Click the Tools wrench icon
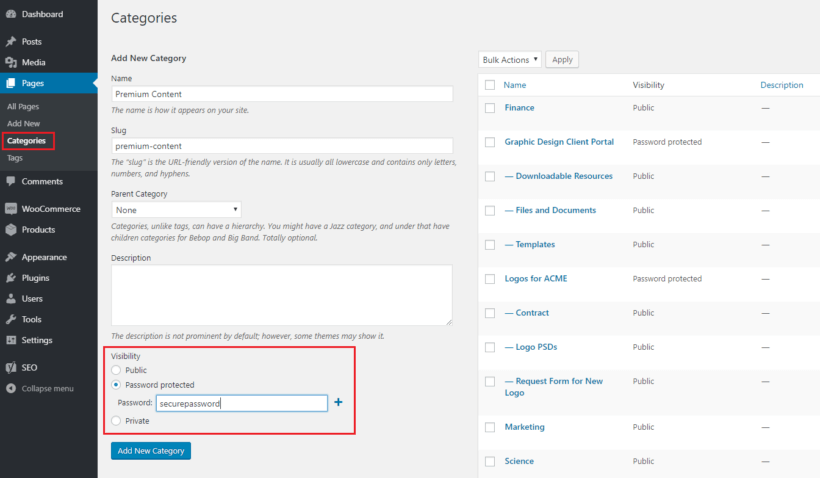This screenshot has height=478, width=820. click(x=11, y=319)
